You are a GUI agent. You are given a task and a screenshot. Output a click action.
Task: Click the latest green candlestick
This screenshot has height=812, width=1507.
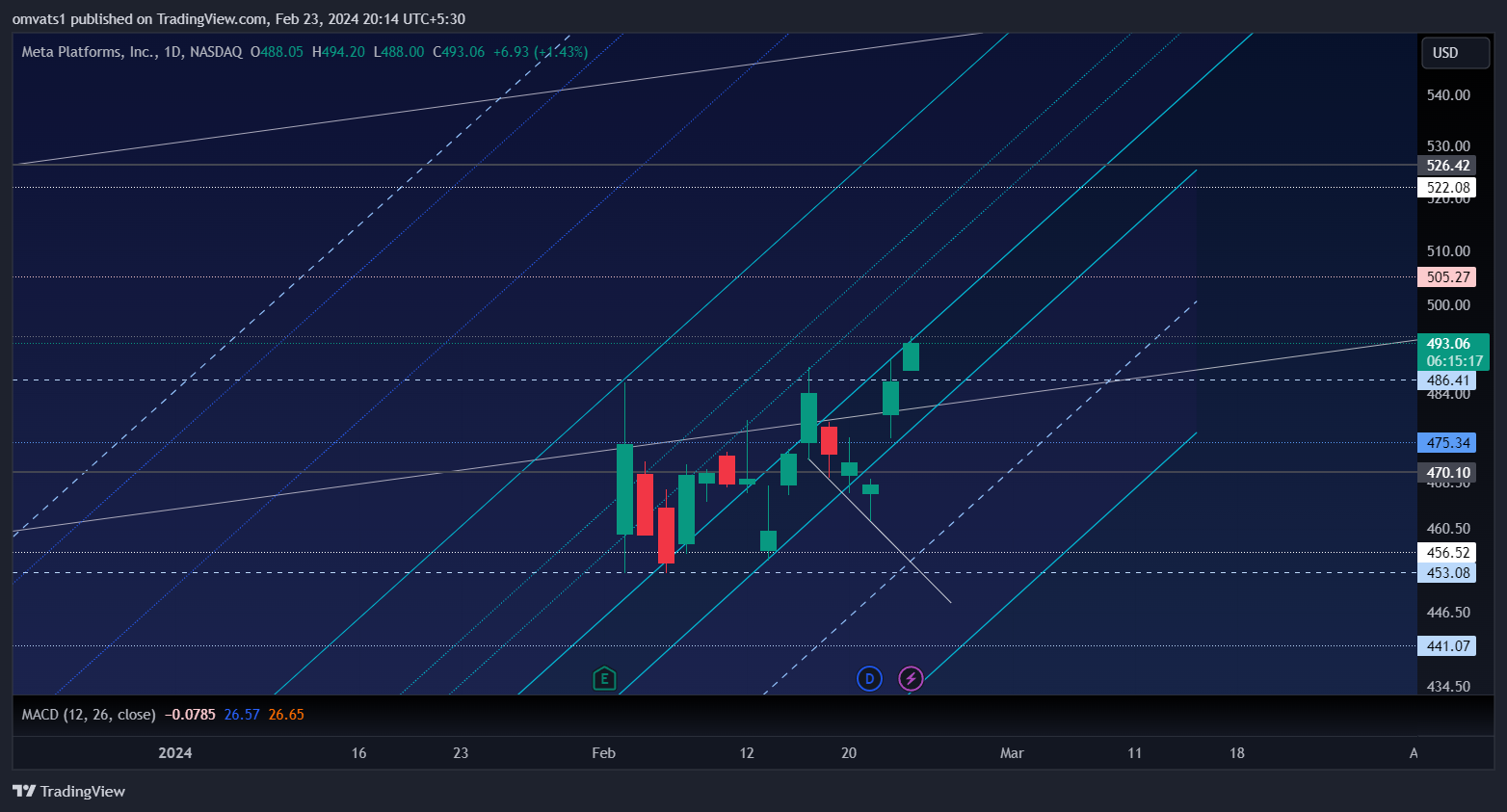911,356
